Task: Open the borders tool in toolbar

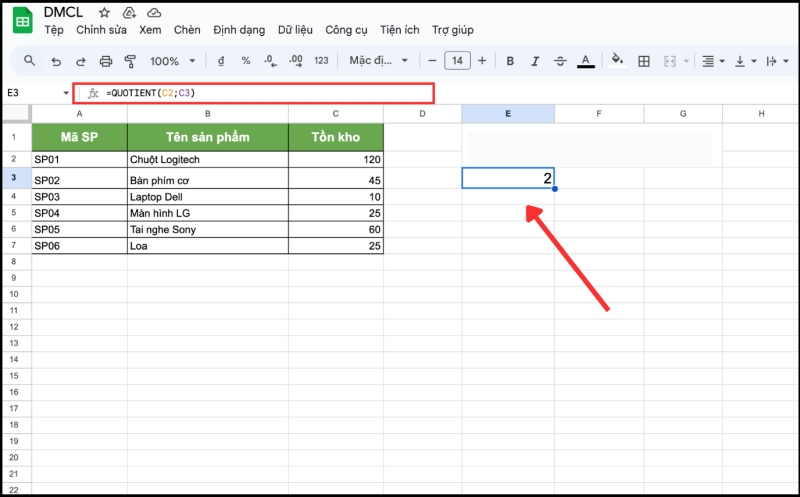Action: tap(644, 61)
